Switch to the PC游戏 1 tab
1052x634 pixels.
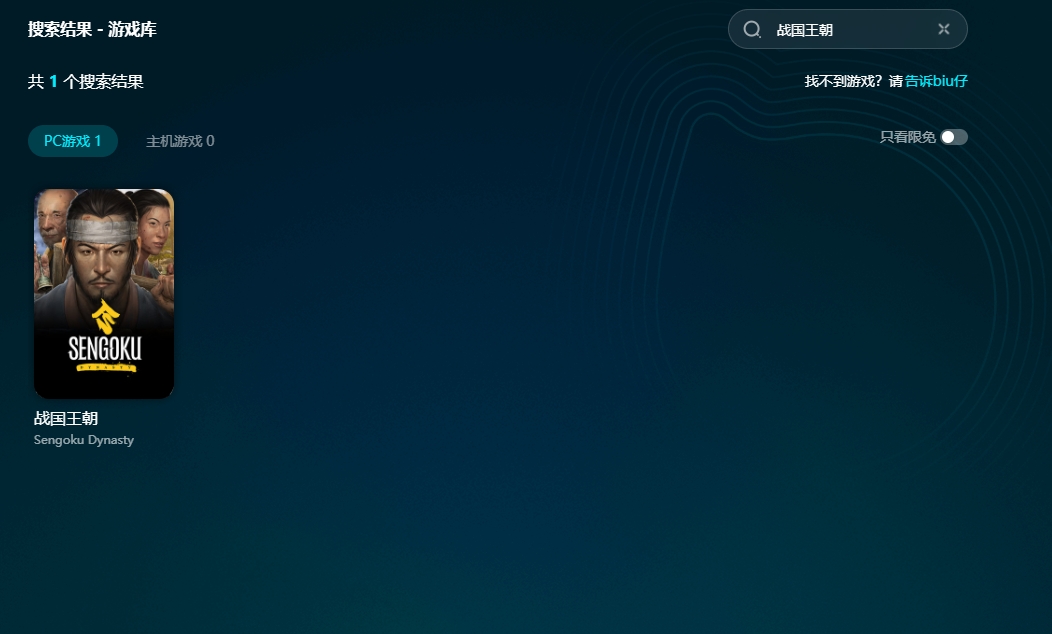pyautogui.click(x=72, y=141)
